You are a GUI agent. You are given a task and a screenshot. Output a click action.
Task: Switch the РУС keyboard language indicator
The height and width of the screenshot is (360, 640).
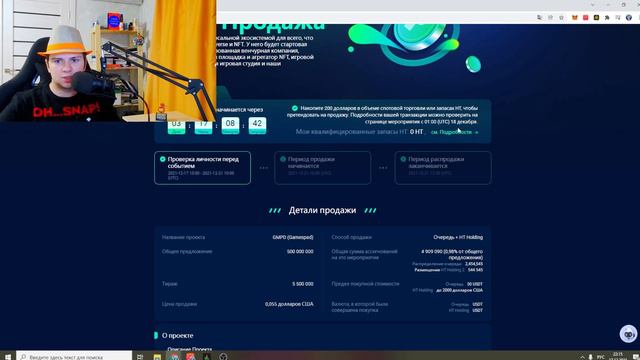pyautogui.click(x=601, y=357)
